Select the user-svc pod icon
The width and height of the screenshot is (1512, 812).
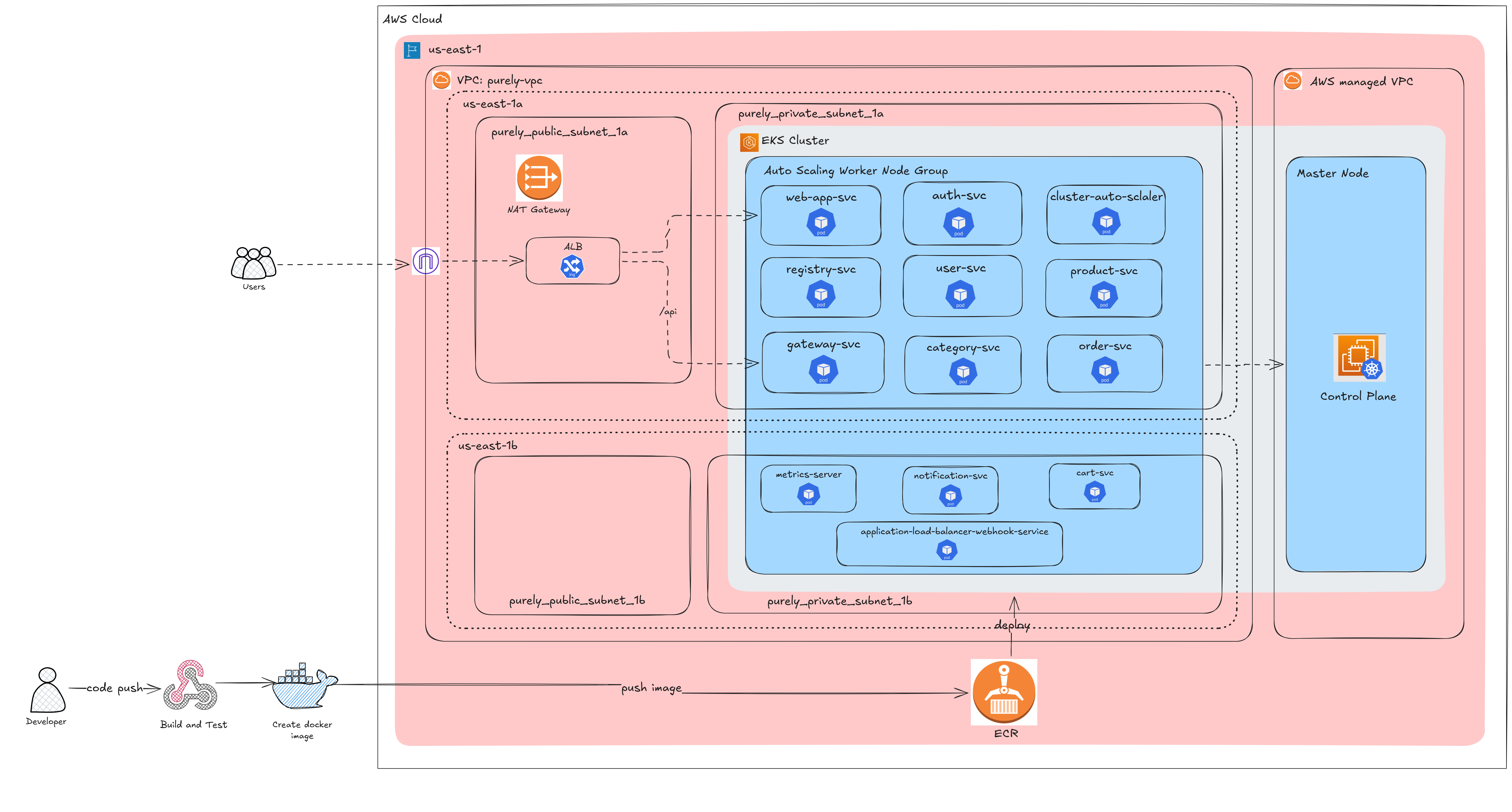[960, 295]
